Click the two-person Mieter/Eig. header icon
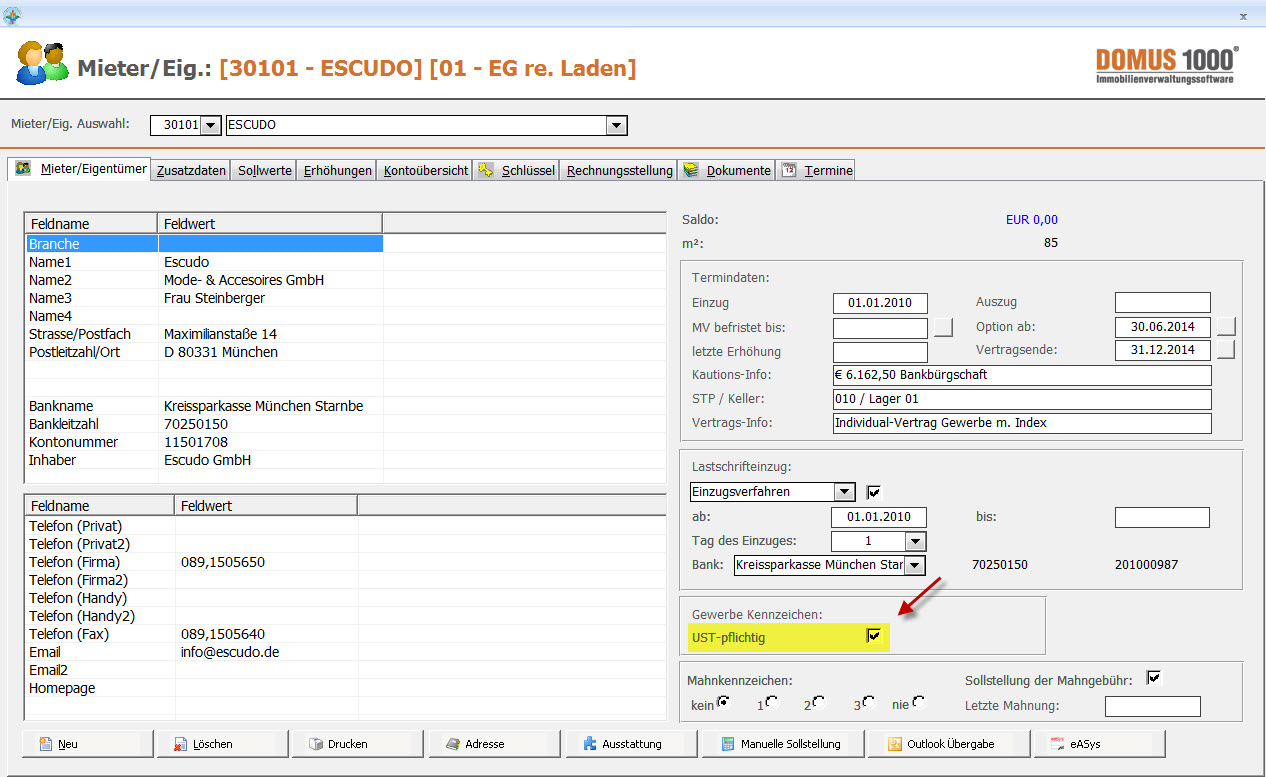The image size is (1266, 777). [x=43, y=64]
